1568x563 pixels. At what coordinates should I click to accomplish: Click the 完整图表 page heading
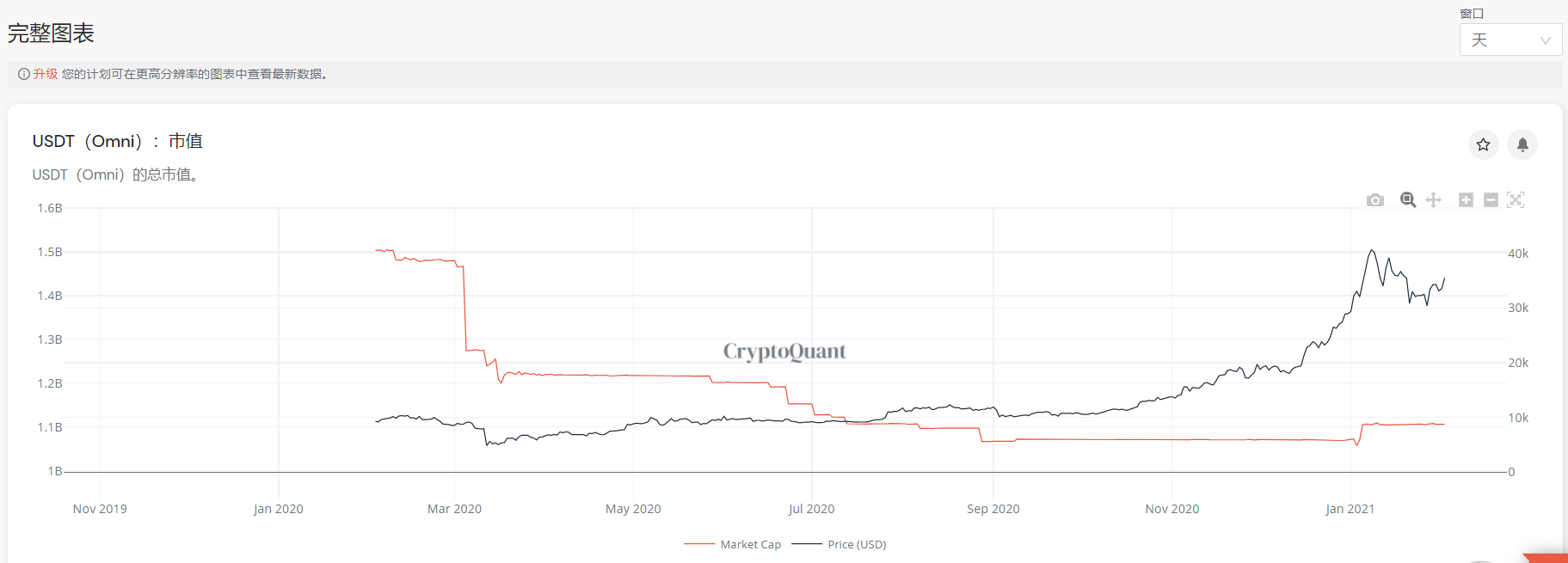tap(51, 34)
